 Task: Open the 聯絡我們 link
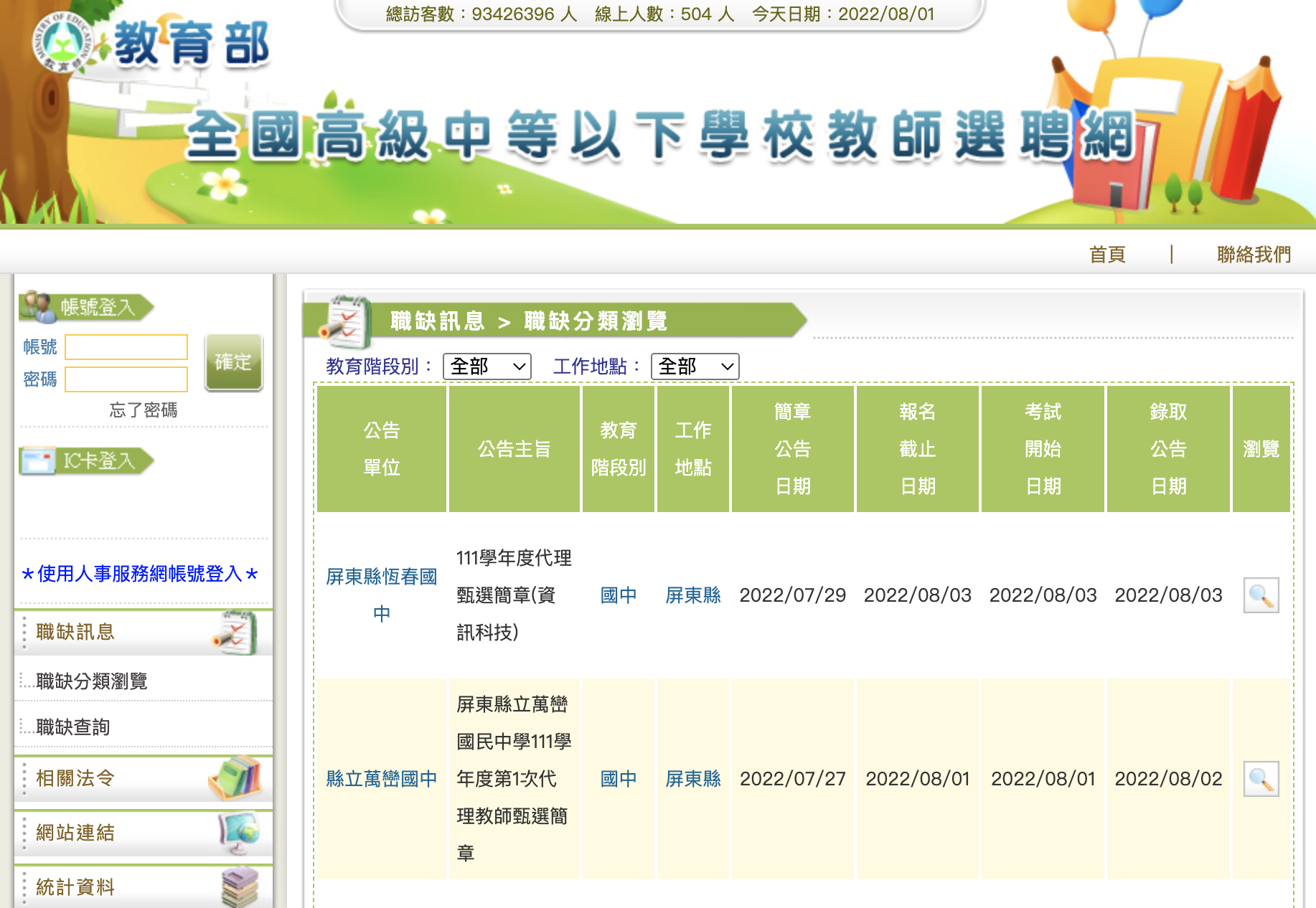[1254, 254]
